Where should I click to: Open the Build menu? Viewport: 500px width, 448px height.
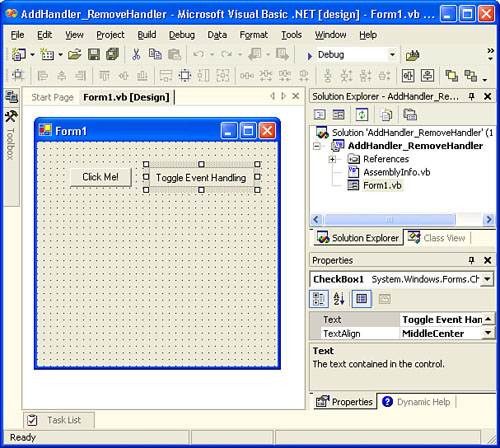(x=147, y=35)
